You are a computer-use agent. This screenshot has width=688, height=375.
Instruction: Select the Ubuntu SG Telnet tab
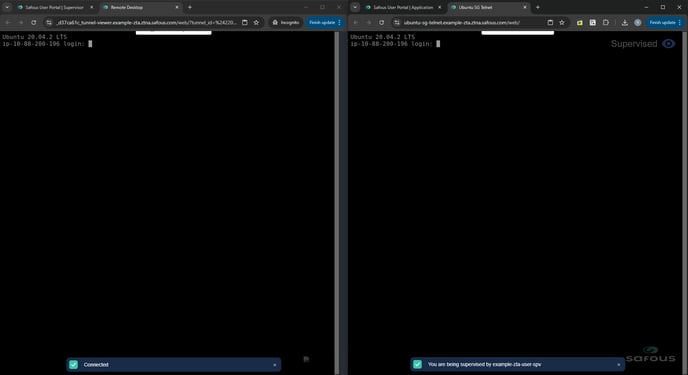[488, 7]
